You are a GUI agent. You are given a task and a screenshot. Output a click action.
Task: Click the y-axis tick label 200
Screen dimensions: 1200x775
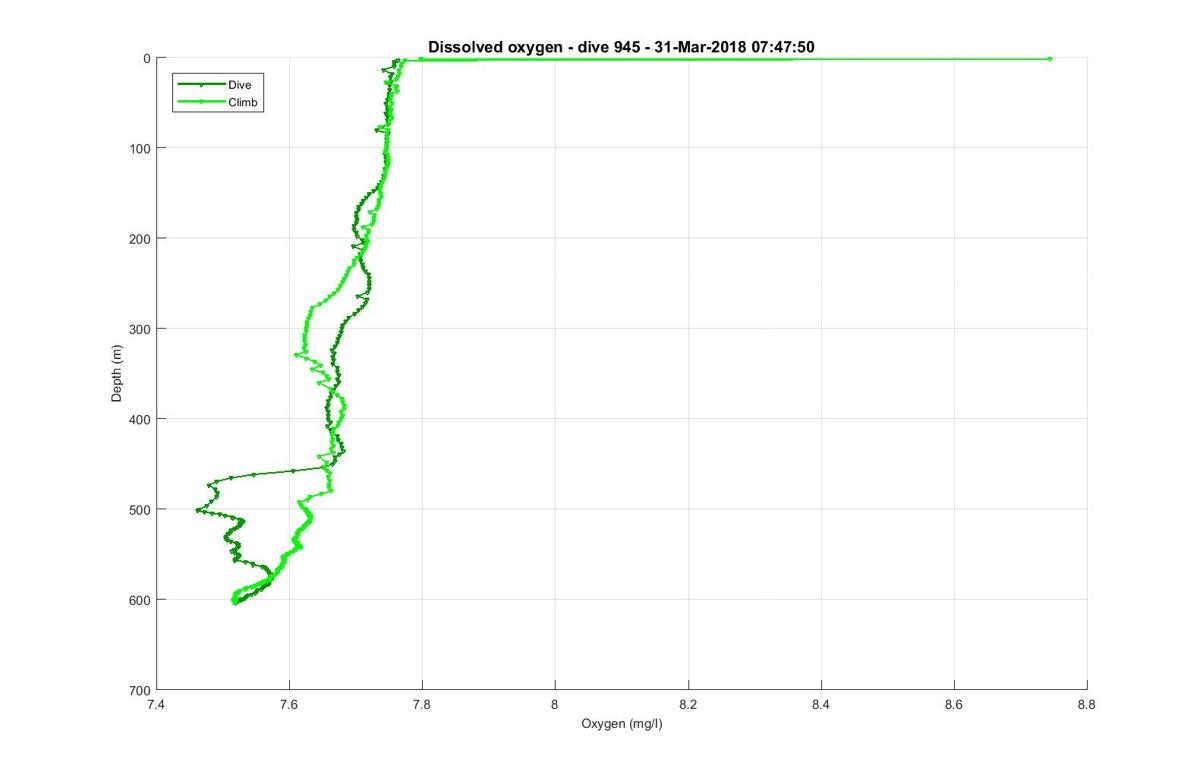[x=141, y=238]
